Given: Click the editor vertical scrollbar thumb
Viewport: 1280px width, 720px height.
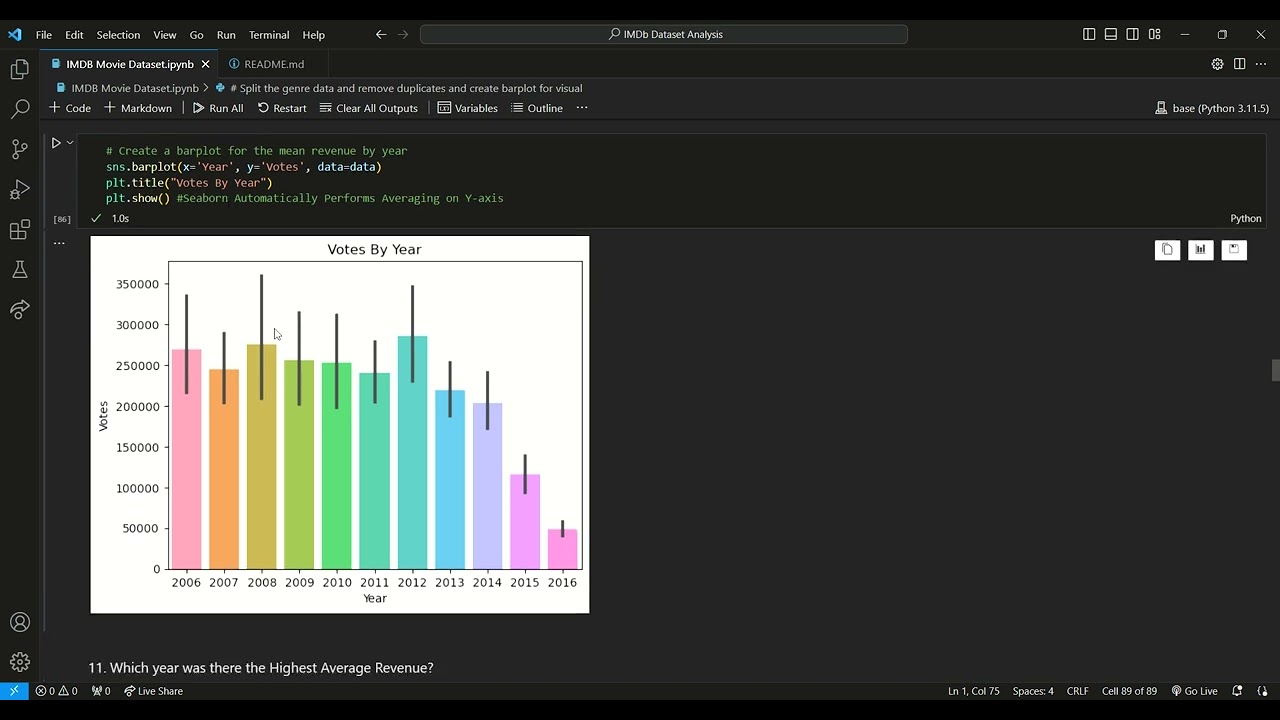Looking at the screenshot, I should (1275, 370).
